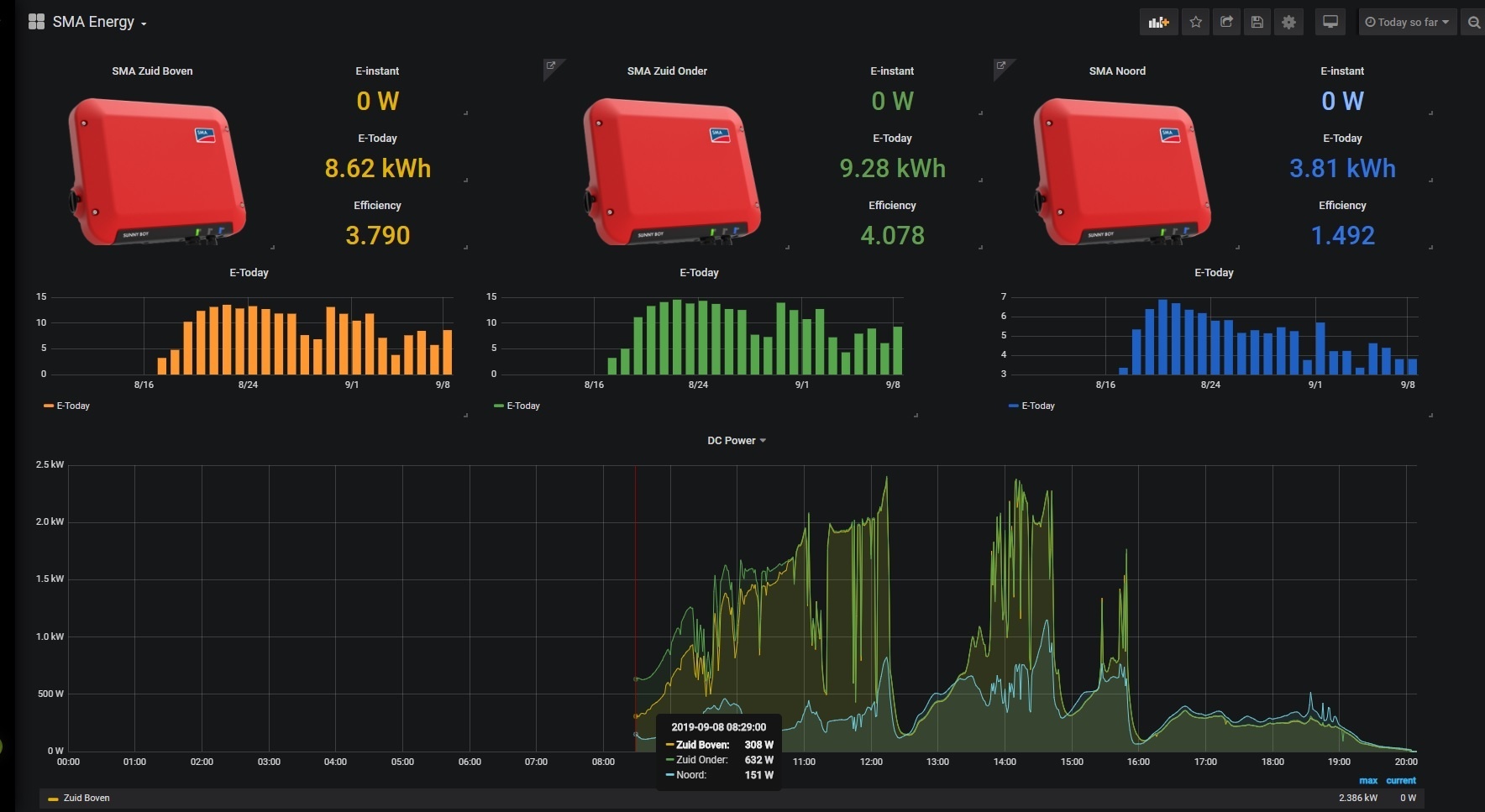Click link icon on SMA Noord panel corner

pyautogui.click(x=1001, y=65)
